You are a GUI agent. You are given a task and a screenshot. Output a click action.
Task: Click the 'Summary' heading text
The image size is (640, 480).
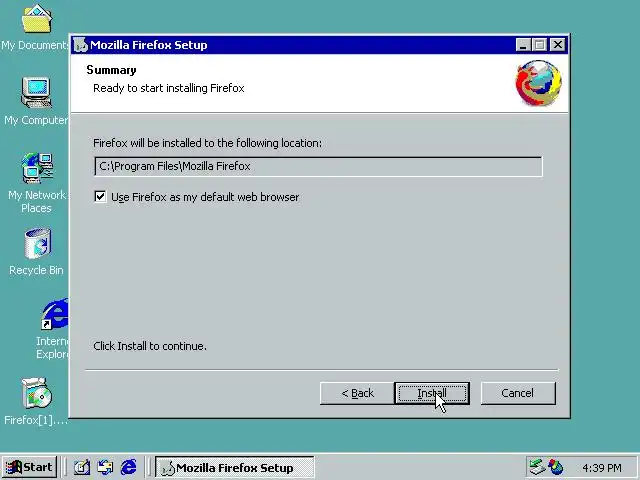111,70
